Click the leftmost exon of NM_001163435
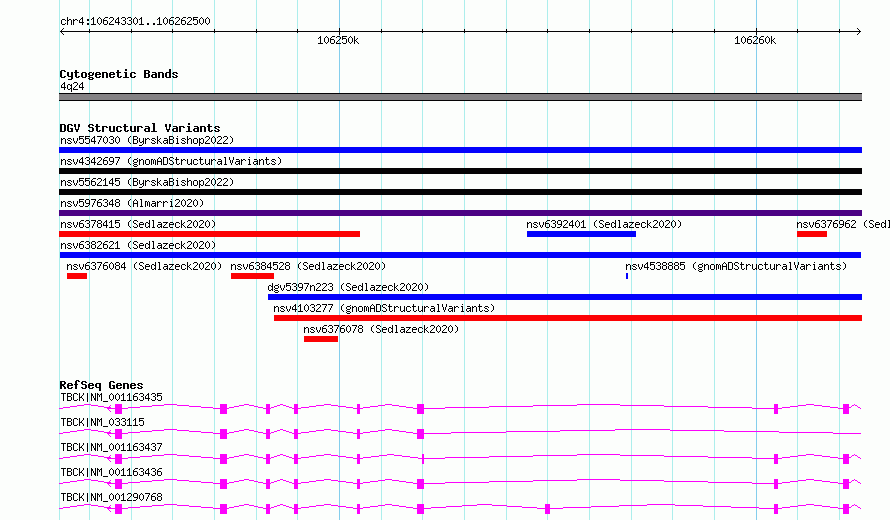This screenshot has width=890, height=520. [x=118, y=409]
